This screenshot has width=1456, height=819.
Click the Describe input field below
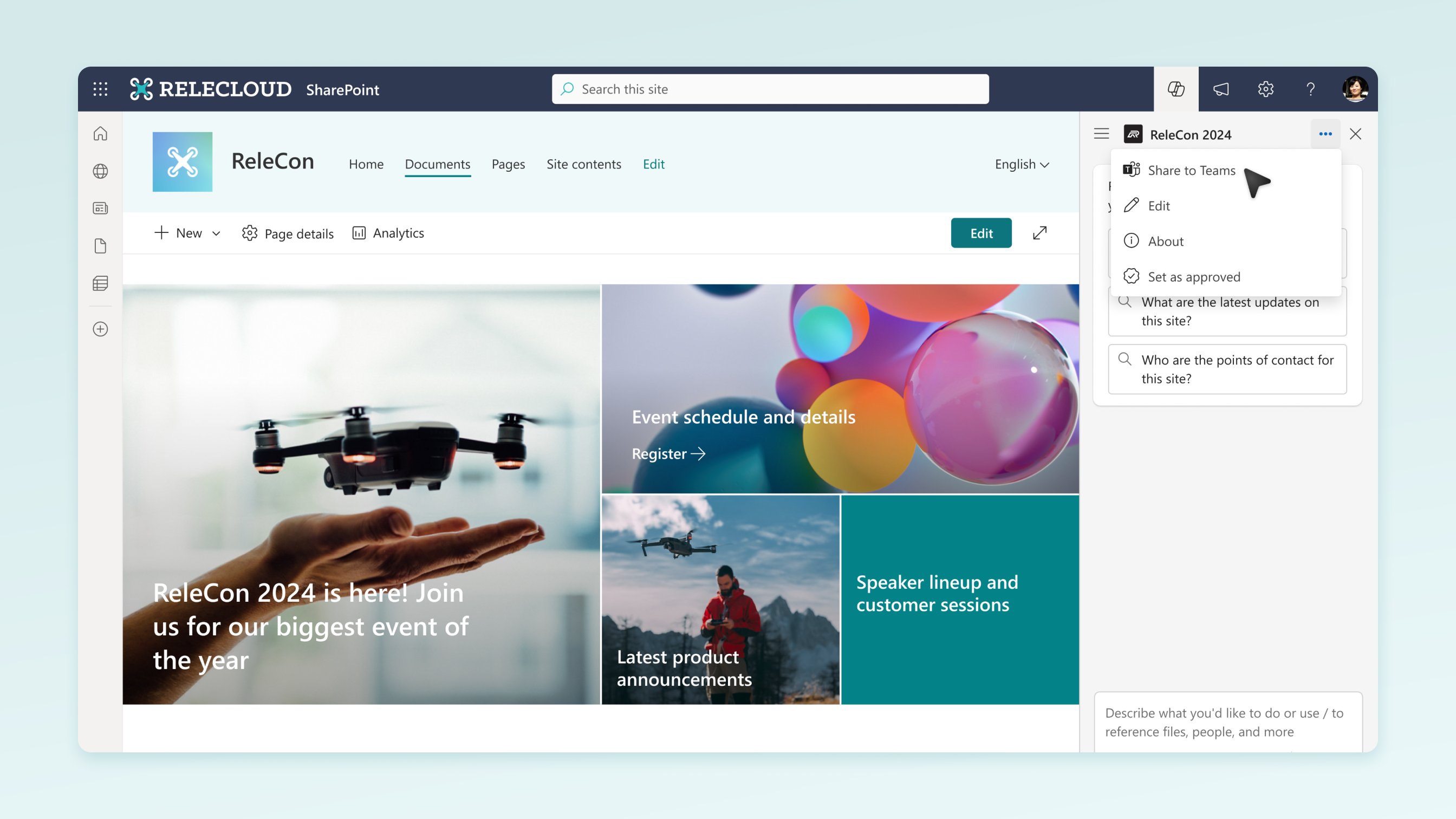click(1228, 721)
